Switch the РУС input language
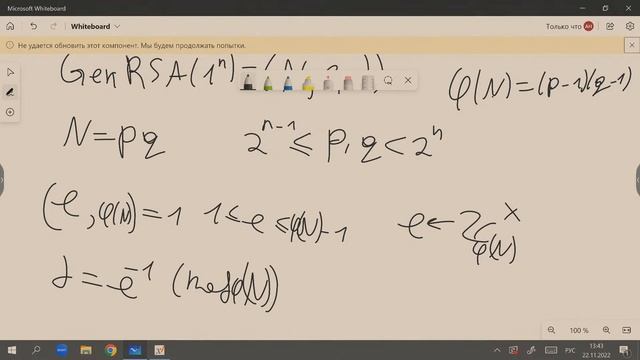The image size is (640, 360). [x=570, y=351]
